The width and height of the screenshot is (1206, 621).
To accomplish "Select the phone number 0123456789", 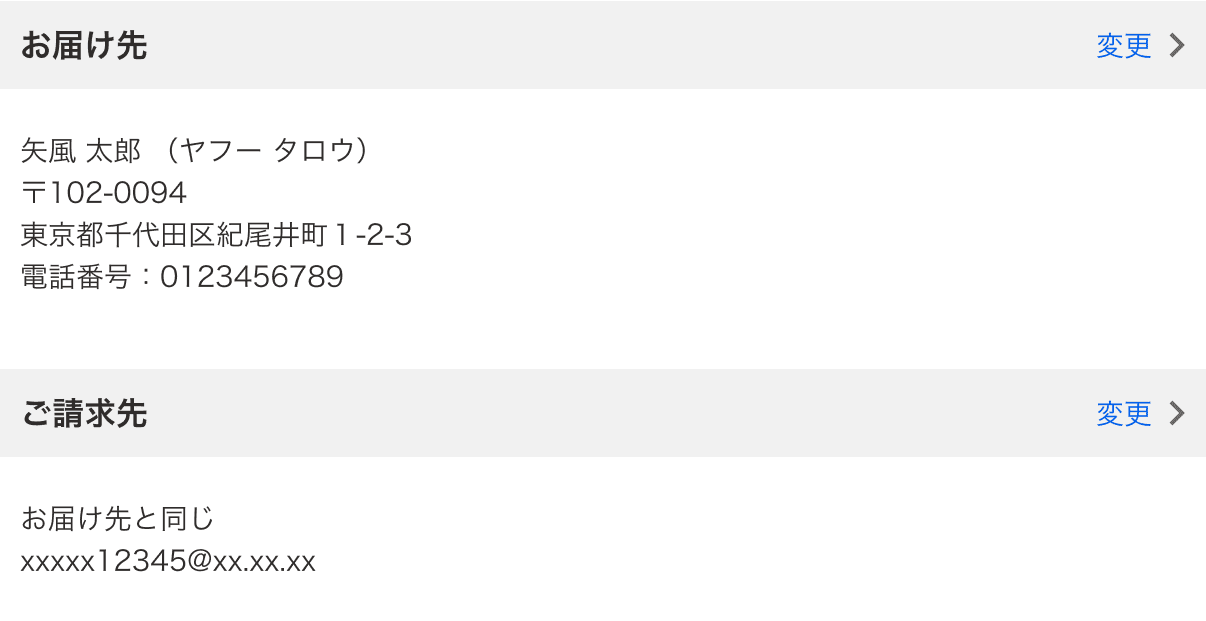I will point(252,277).
